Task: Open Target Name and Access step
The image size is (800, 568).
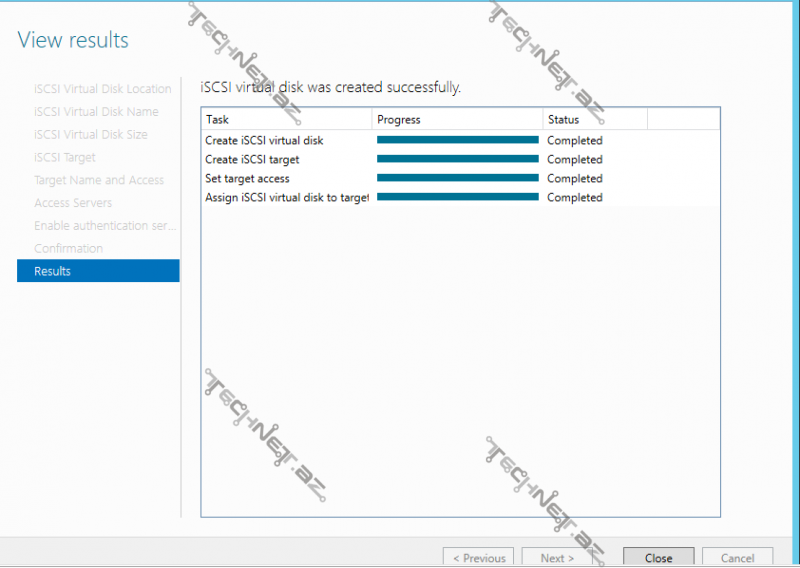Action: click(x=98, y=180)
